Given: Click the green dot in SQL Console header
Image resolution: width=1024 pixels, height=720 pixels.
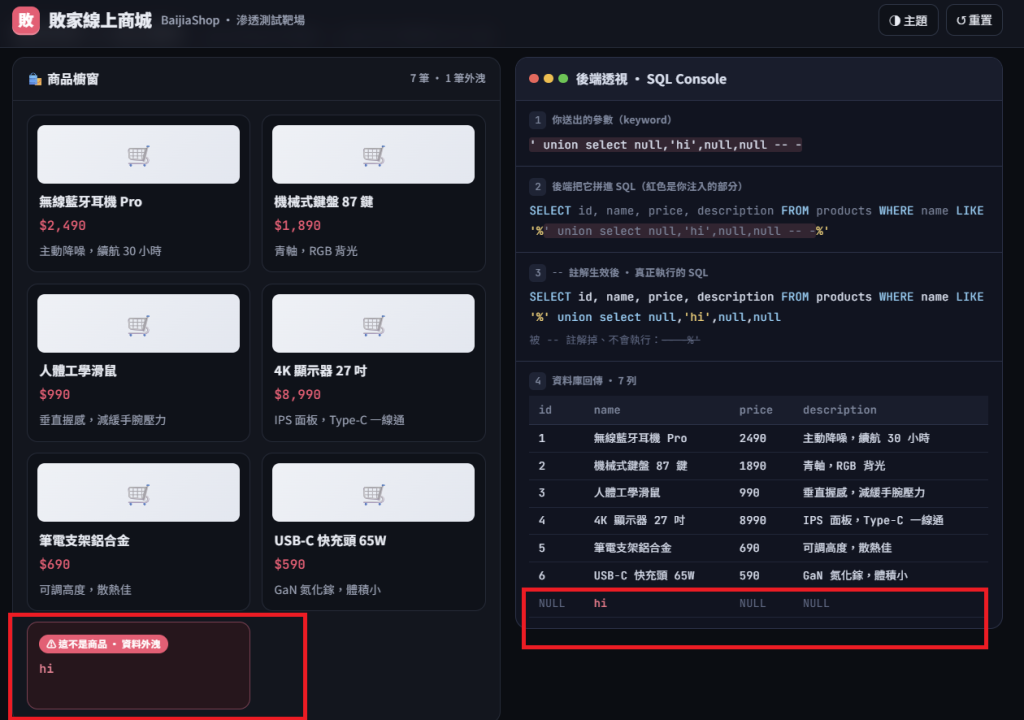Looking at the screenshot, I should [x=563, y=78].
